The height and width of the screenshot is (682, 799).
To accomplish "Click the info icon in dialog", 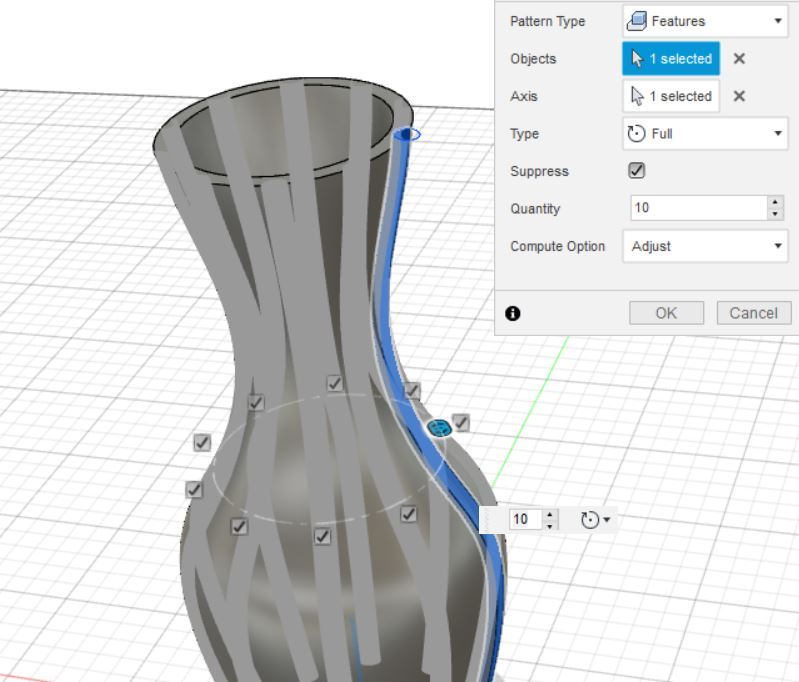I will point(513,313).
